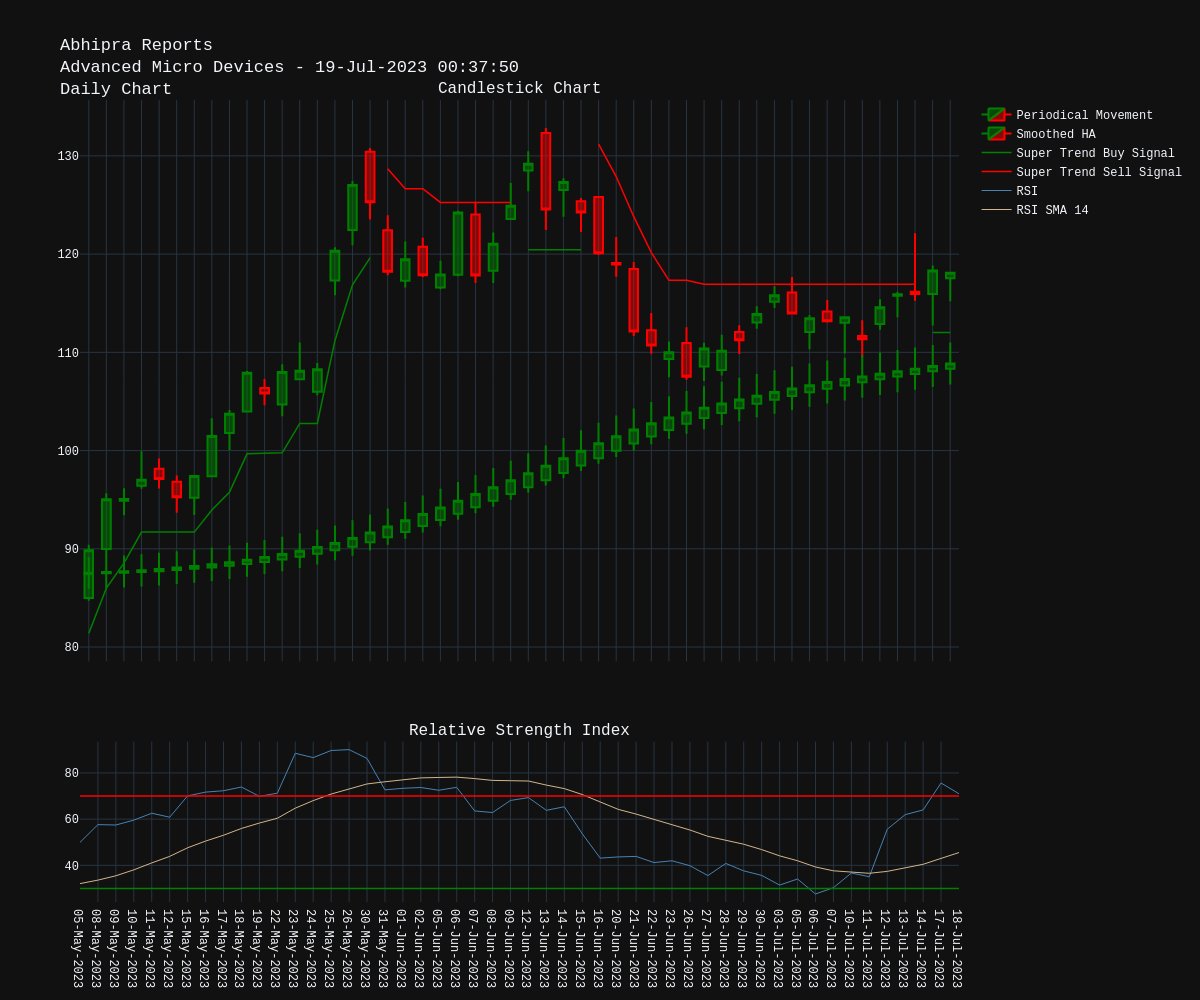Click the 60 label on the RSI axis
Viewport: 1200px width, 1000px height.
pos(71,819)
